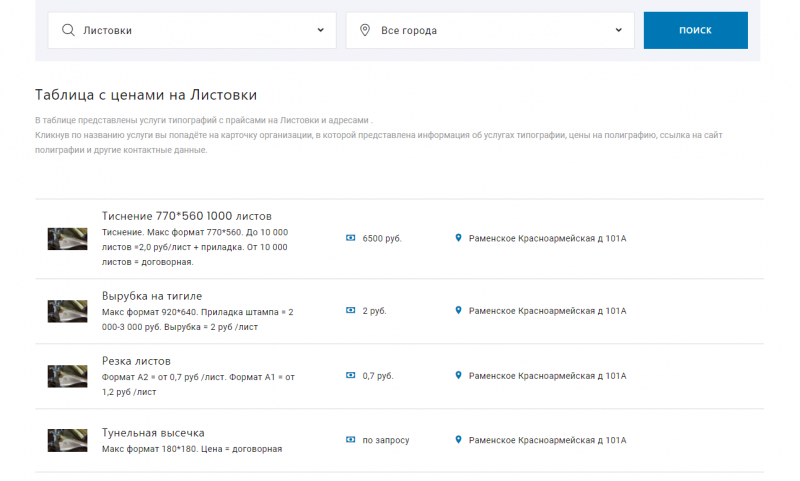Click the map pin icon in the Вырубка row

pos(458,311)
